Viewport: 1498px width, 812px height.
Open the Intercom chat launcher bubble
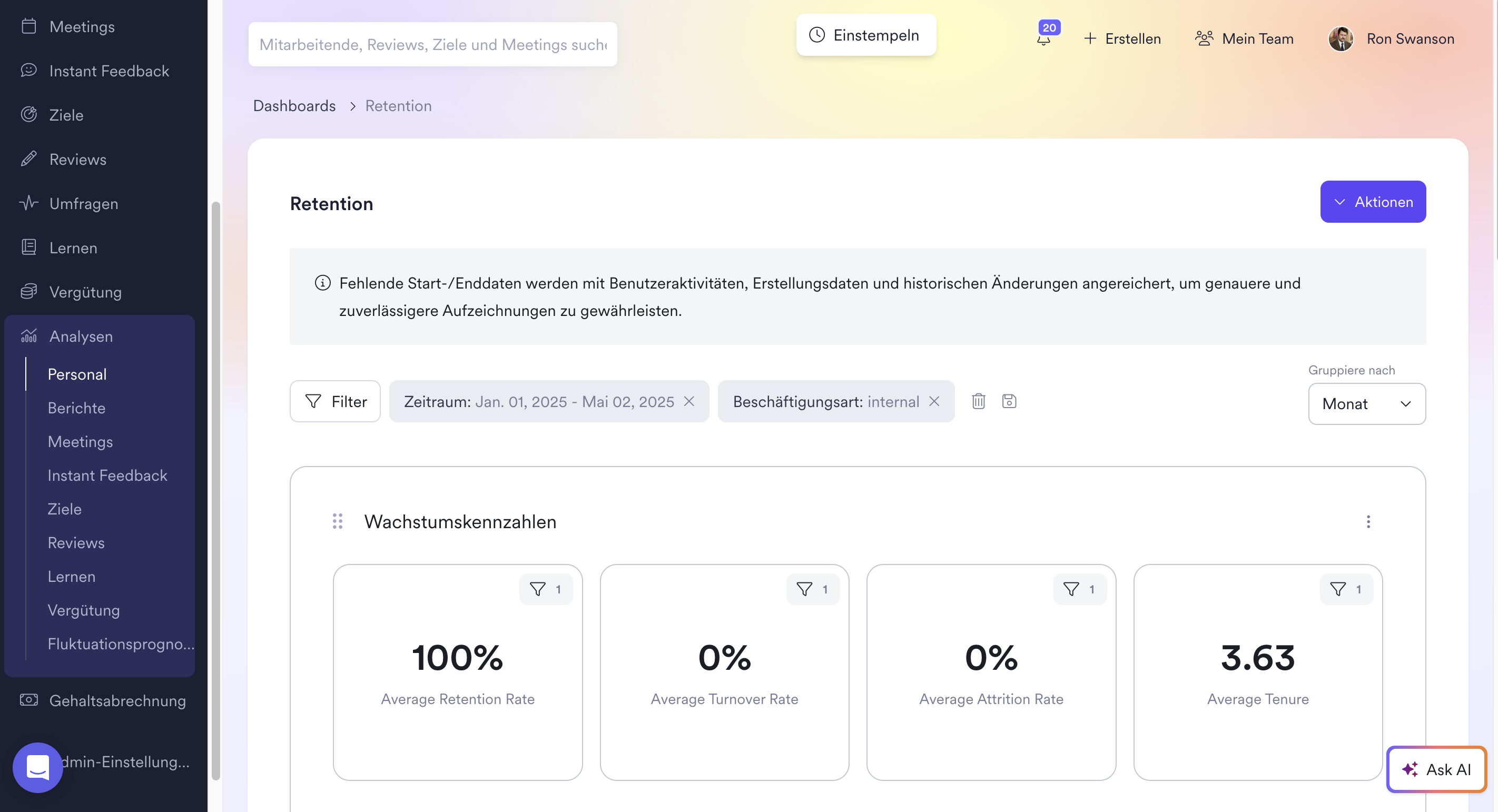click(38, 767)
